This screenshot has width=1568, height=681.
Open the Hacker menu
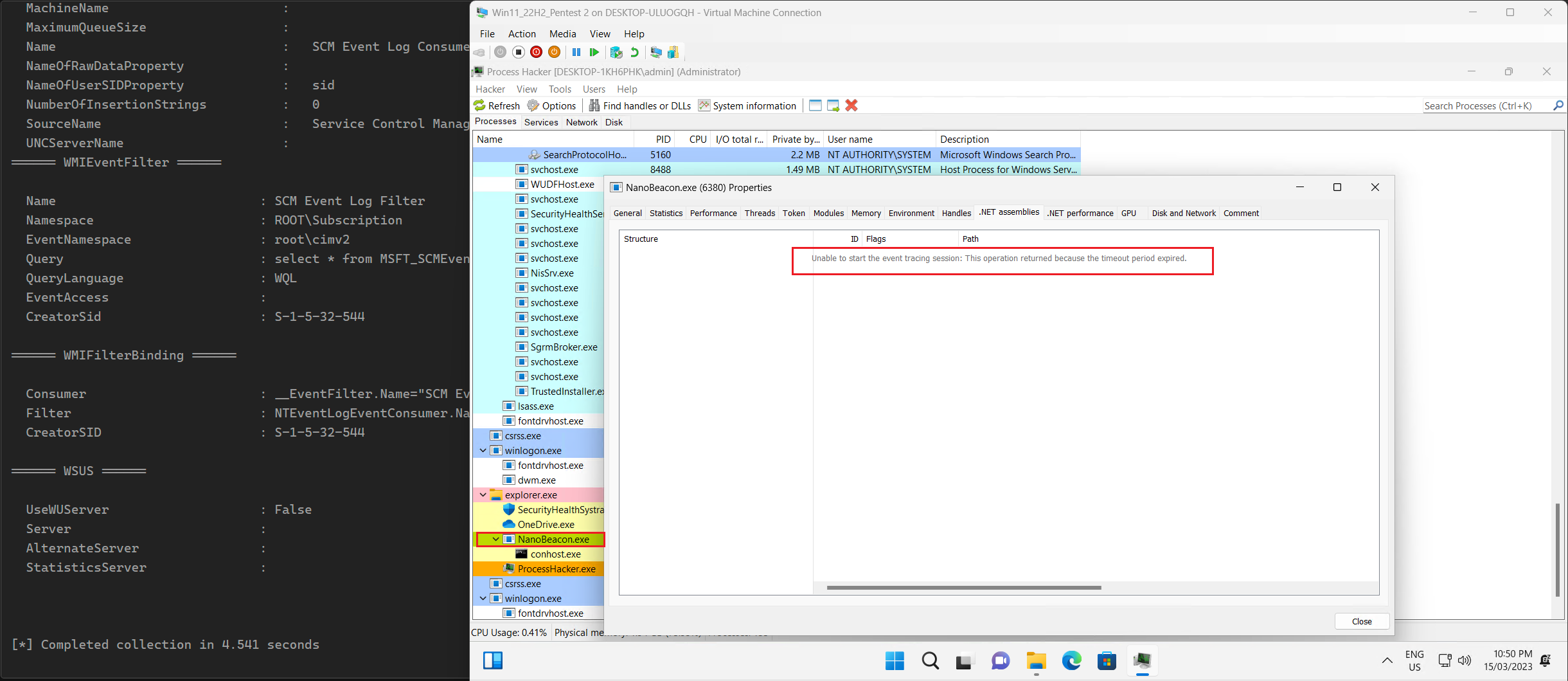coord(490,89)
